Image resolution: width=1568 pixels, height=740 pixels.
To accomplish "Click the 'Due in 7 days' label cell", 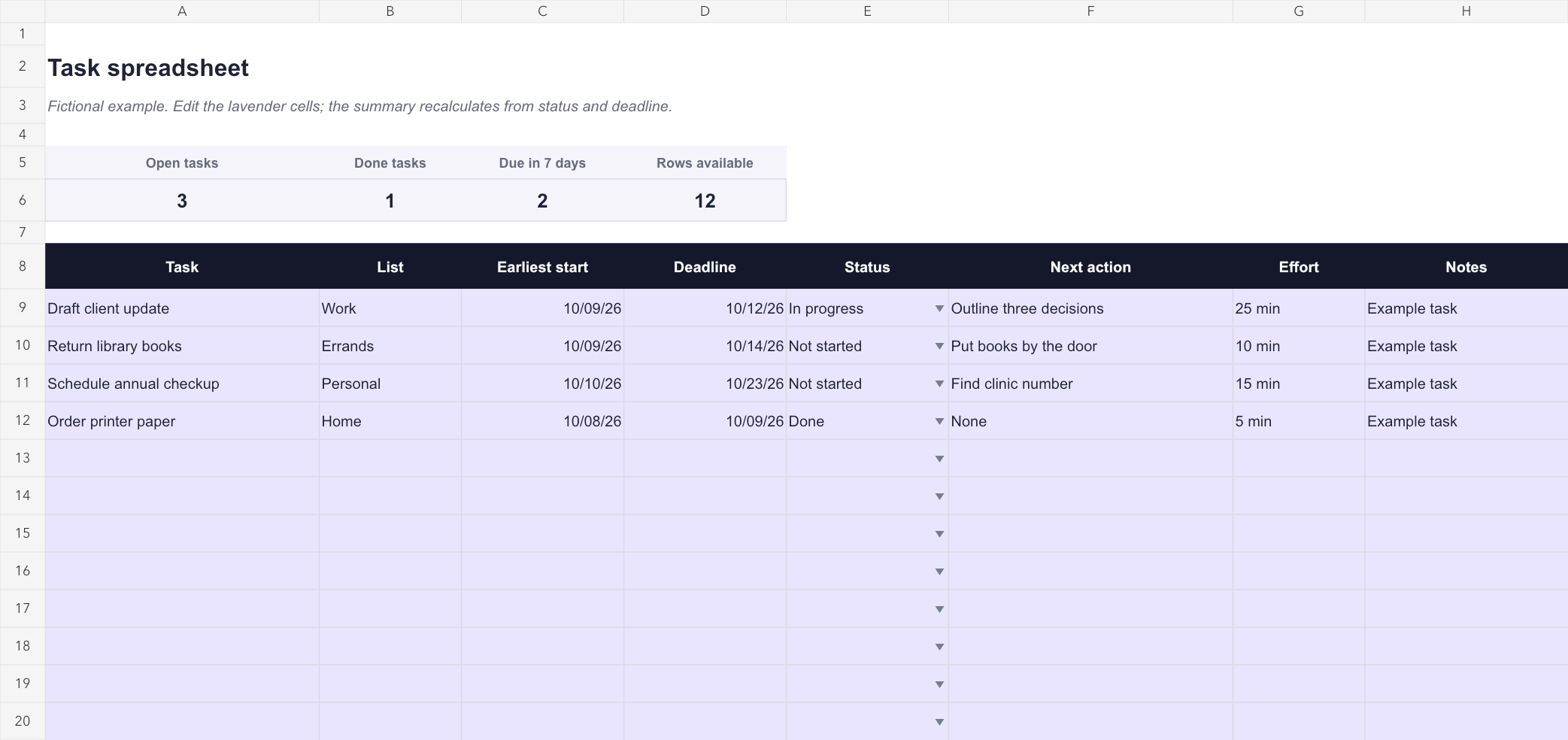I will tap(542, 163).
